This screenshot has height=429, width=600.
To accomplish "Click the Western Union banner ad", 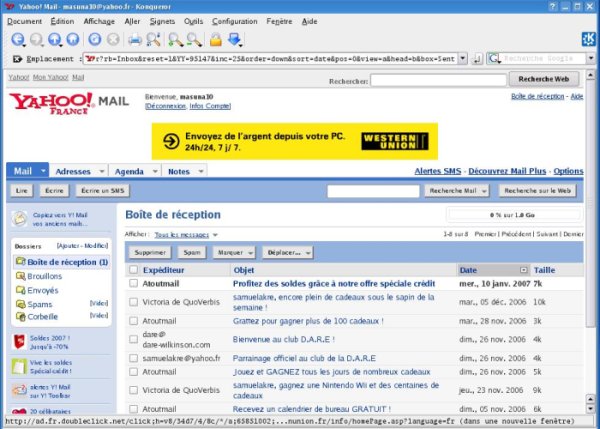I will point(295,141).
